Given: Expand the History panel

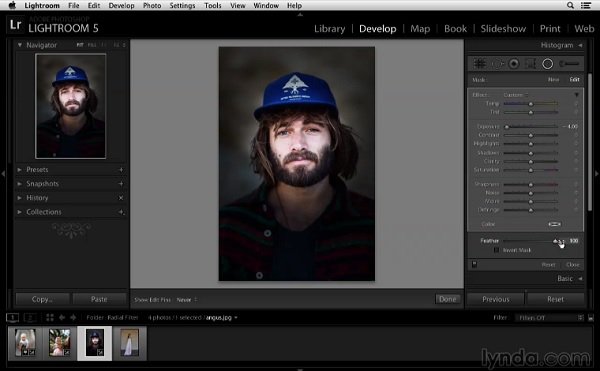Looking at the screenshot, I should click(x=20, y=198).
